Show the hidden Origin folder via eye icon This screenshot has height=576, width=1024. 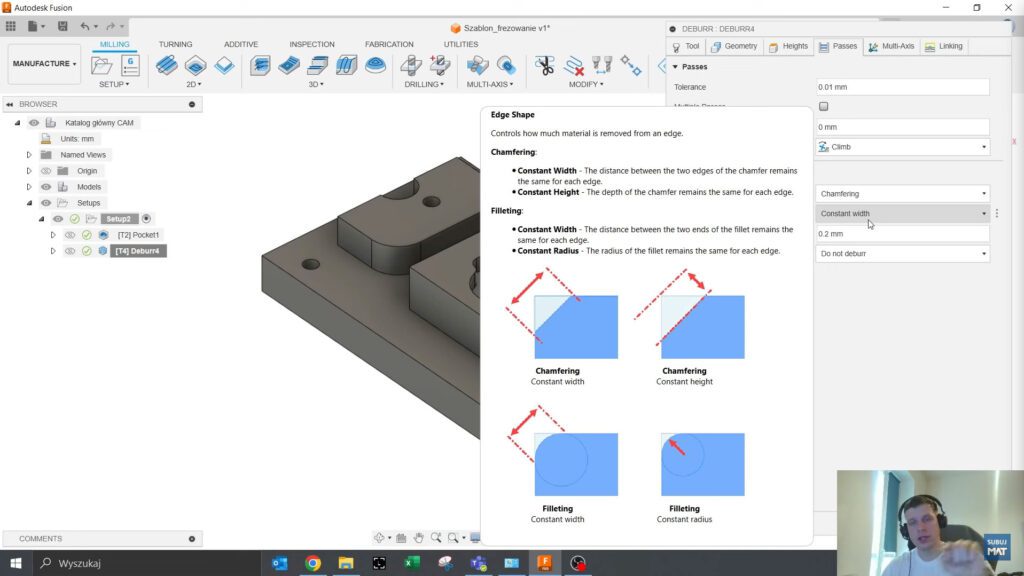[x=46, y=171]
